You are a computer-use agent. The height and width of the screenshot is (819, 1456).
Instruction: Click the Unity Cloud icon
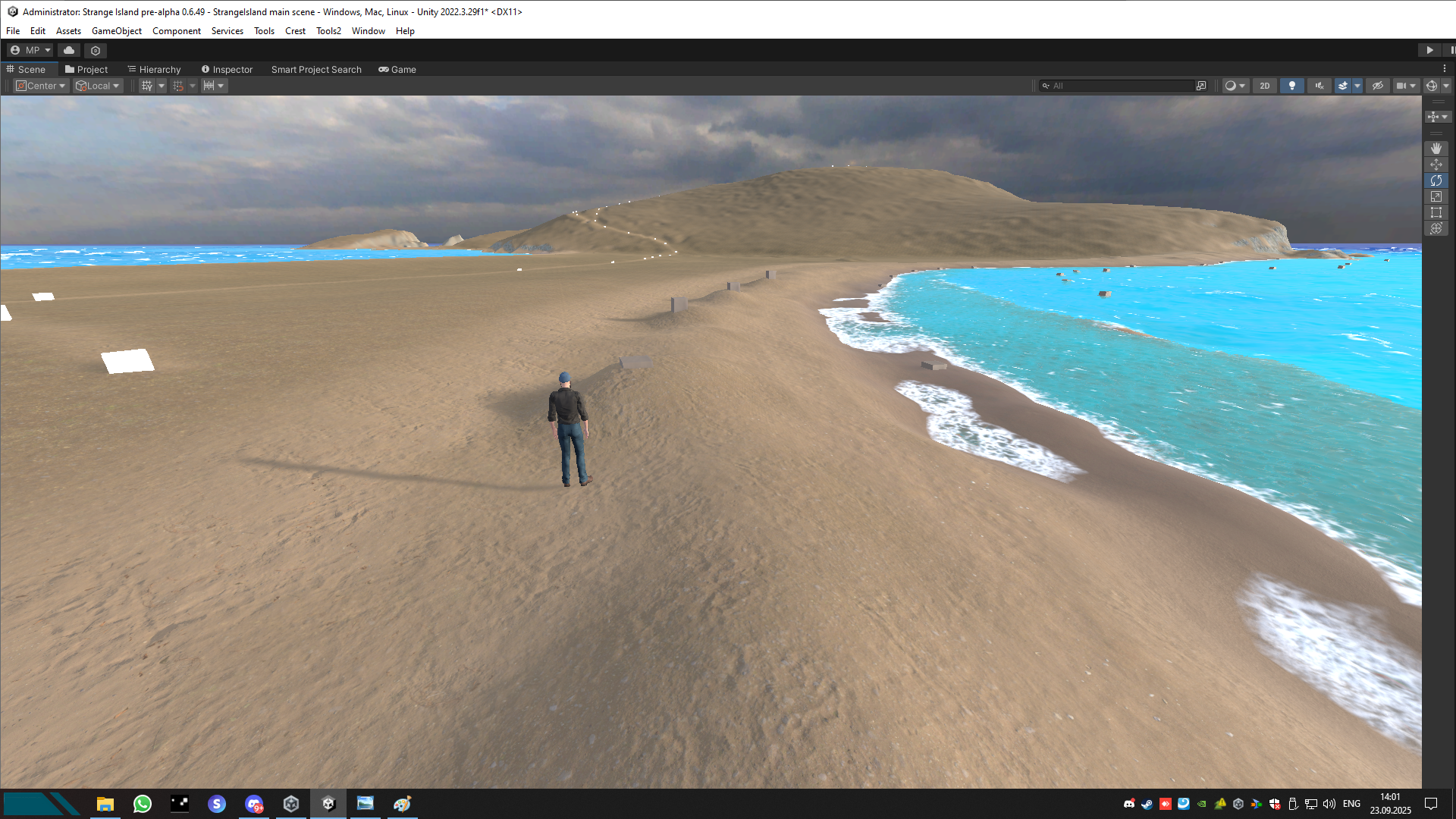(69, 50)
